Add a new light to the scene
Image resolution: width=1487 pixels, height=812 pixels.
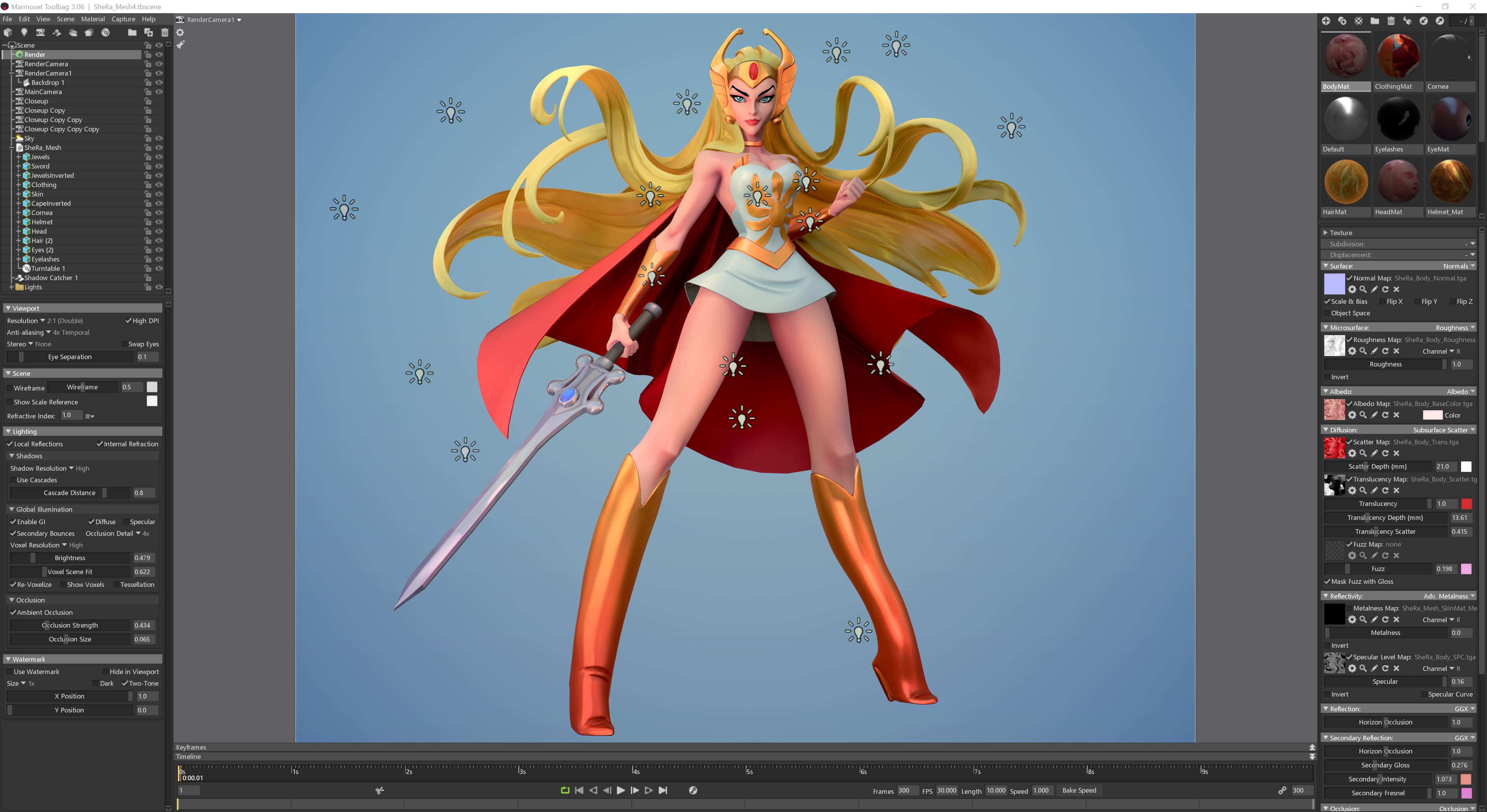(x=24, y=33)
